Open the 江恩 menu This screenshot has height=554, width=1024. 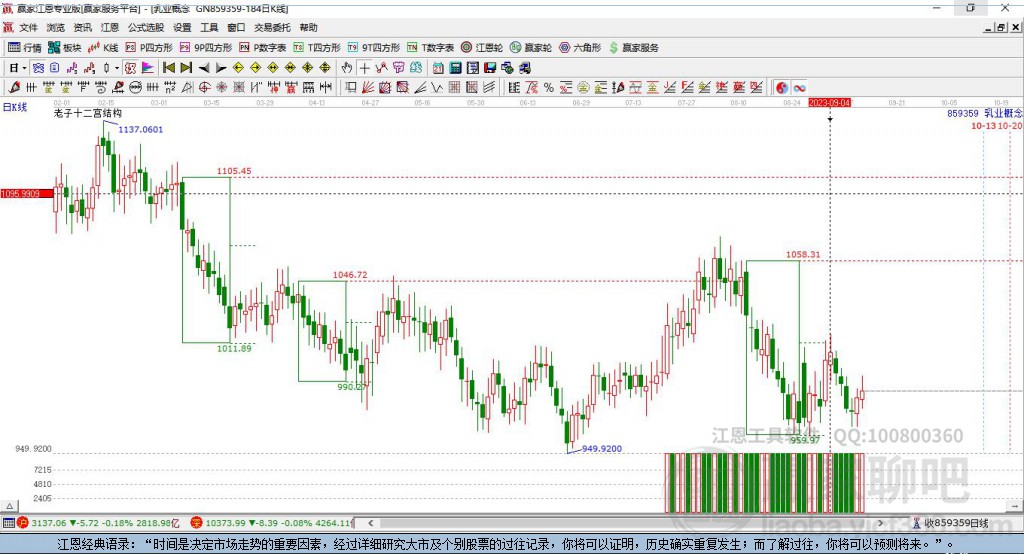coord(110,27)
